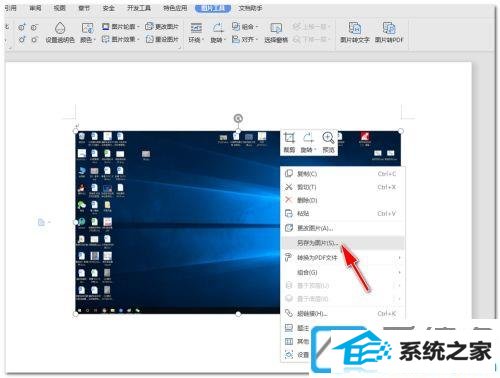Image resolution: width=500 pixels, height=378 pixels.
Task: Open Rotate (旋转) dropdown in floating toolbar
Action: coord(308,142)
